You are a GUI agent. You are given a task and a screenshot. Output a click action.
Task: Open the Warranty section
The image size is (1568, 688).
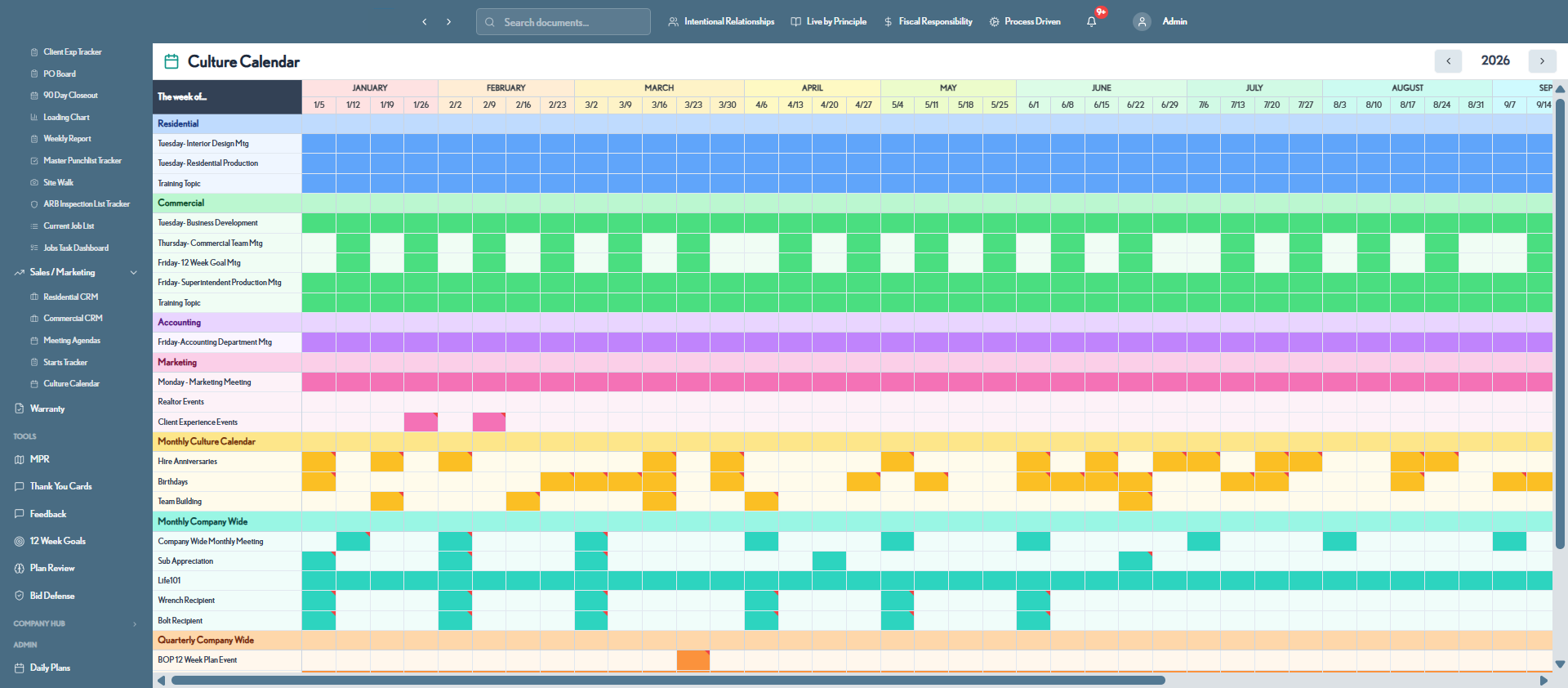47,409
